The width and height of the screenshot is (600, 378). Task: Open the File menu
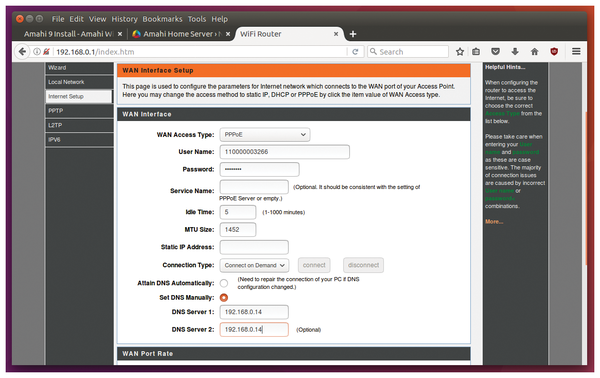click(58, 19)
